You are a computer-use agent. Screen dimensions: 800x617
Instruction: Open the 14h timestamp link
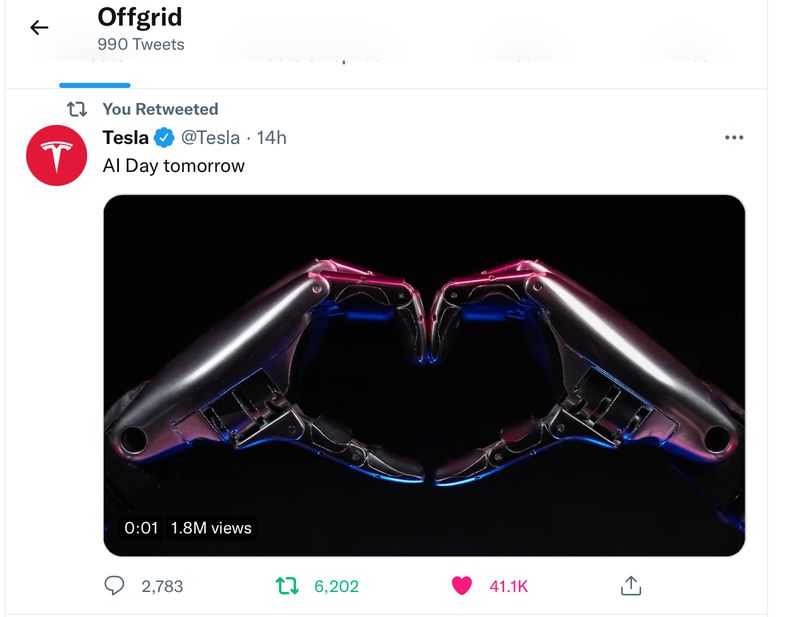click(272, 138)
